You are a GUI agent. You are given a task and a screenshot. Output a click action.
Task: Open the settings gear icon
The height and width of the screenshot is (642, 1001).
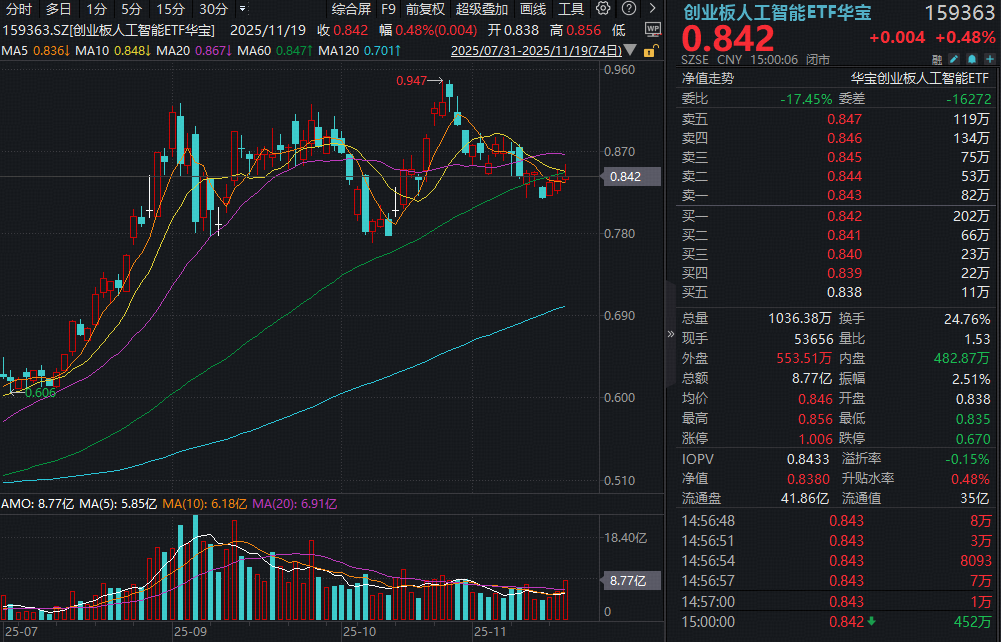pyautogui.click(x=603, y=8)
